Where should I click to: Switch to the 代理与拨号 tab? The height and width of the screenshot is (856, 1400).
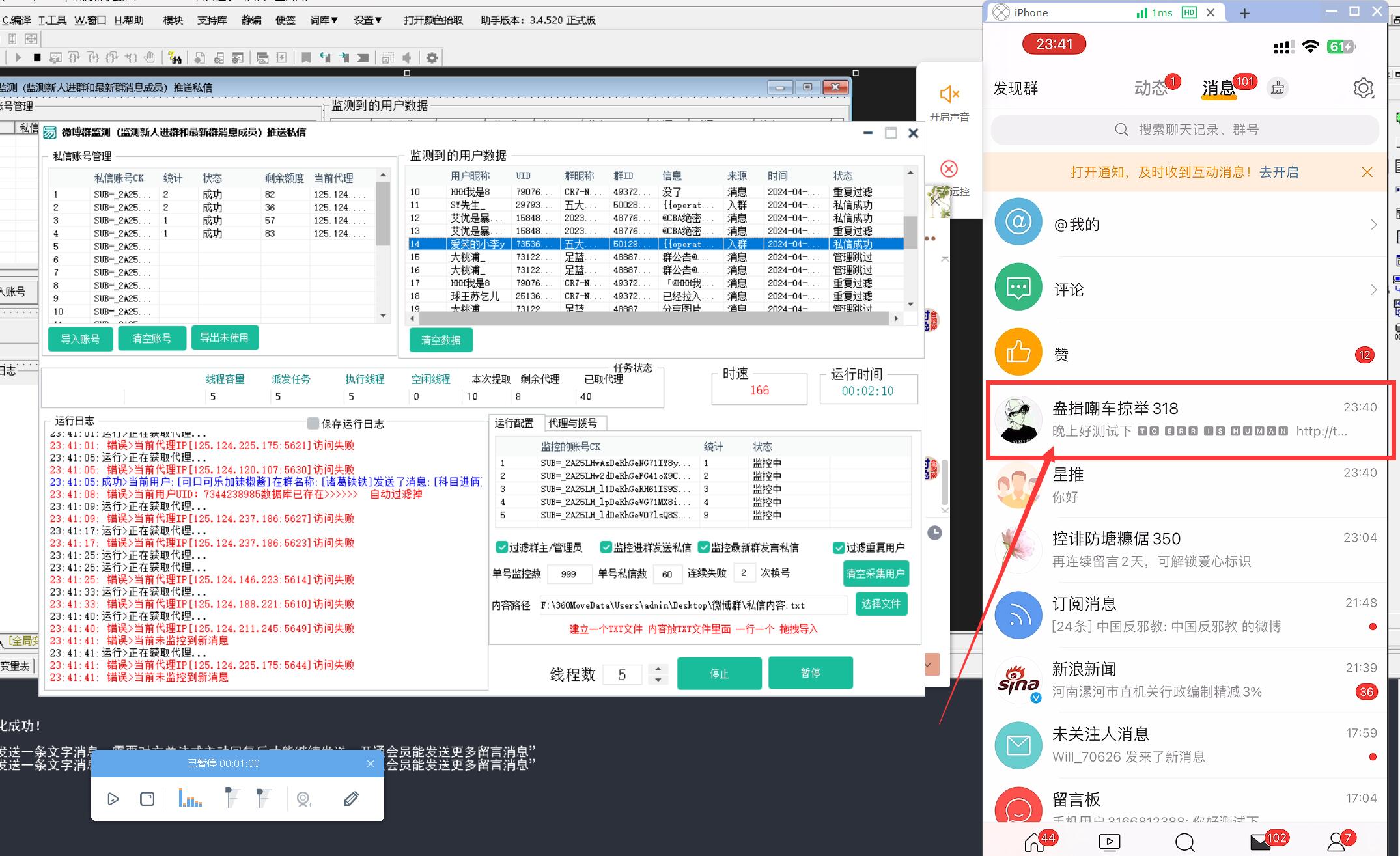[572, 423]
